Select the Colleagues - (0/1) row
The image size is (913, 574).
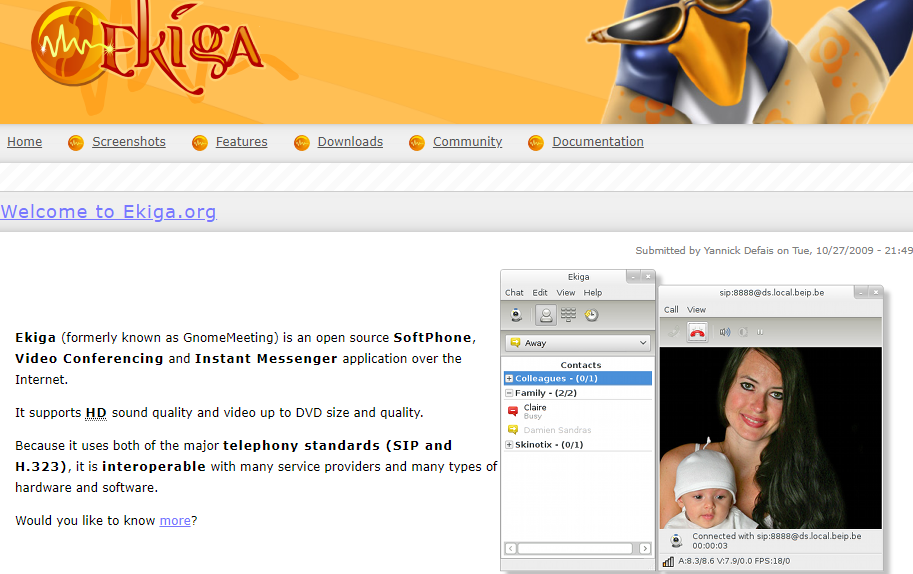pyautogui.click(x=578, y=378)
